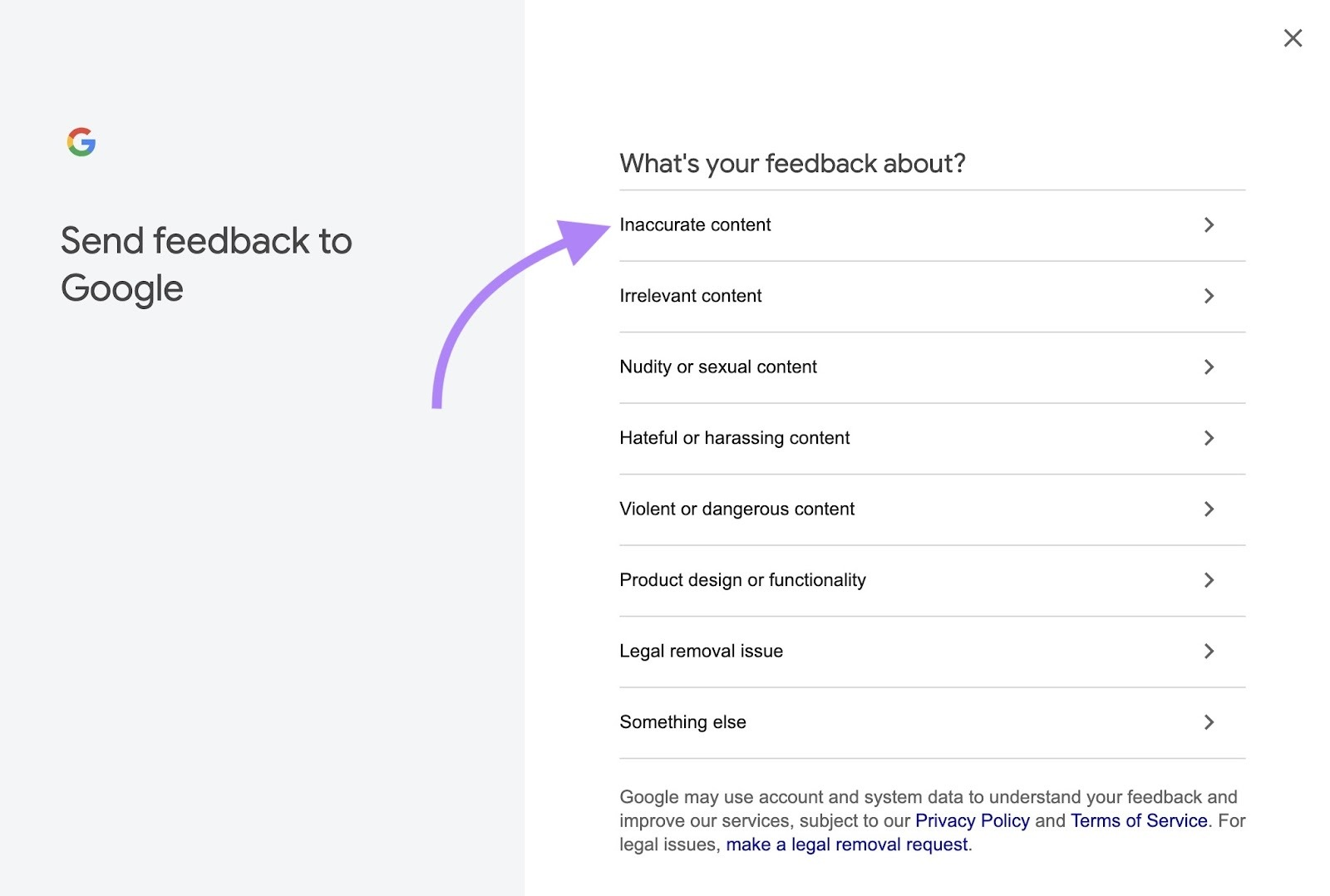
Task: Click the chevron for Hateful or harassing content
Action: click(x=1209, y=438)
